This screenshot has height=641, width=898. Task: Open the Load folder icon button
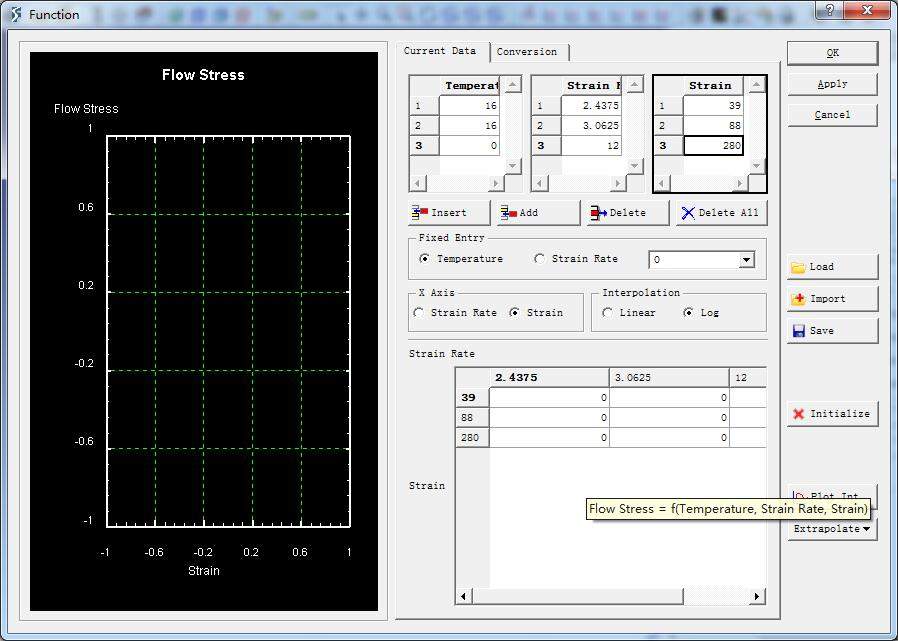coord(832,267)
